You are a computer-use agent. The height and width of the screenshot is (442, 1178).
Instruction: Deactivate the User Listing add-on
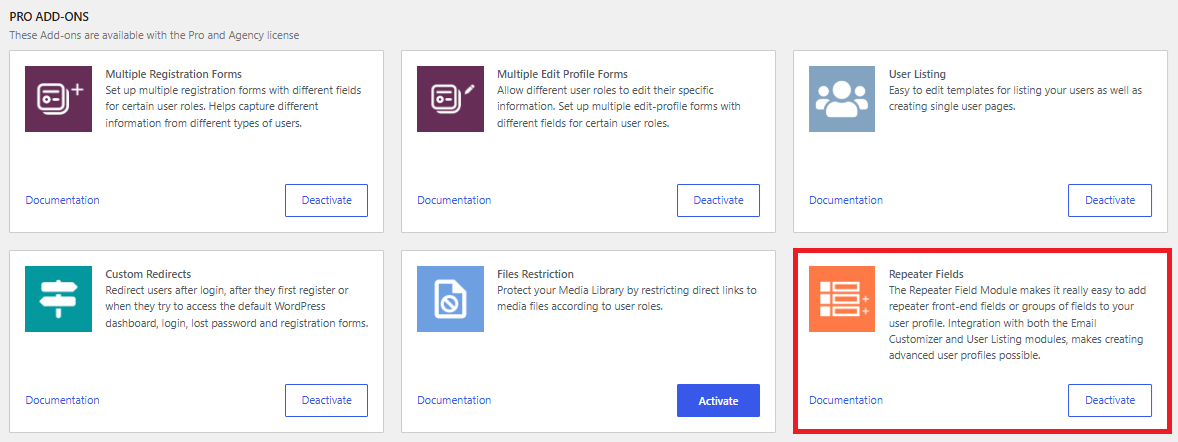(1110, 200)
